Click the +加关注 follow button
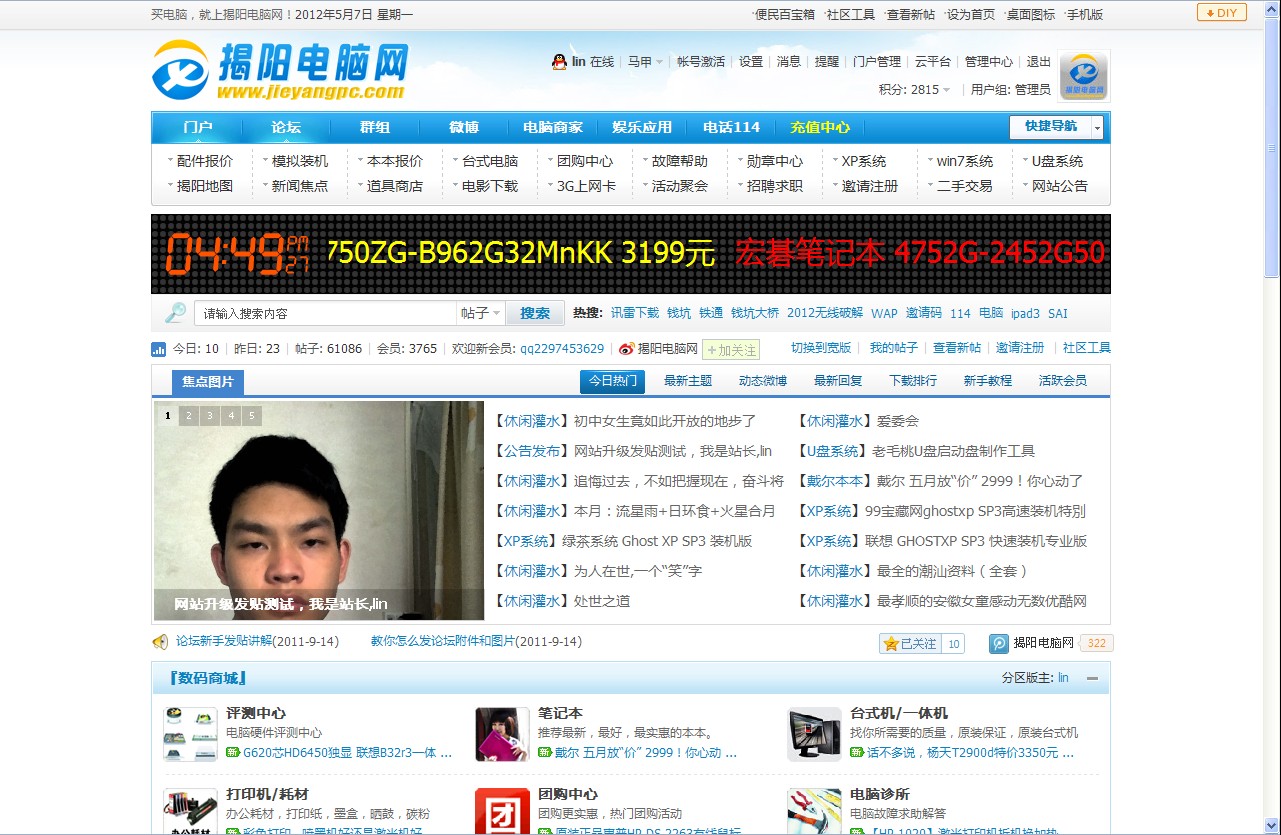The width and height of the screenshot is (1281, 835). [x=731, y=349]
